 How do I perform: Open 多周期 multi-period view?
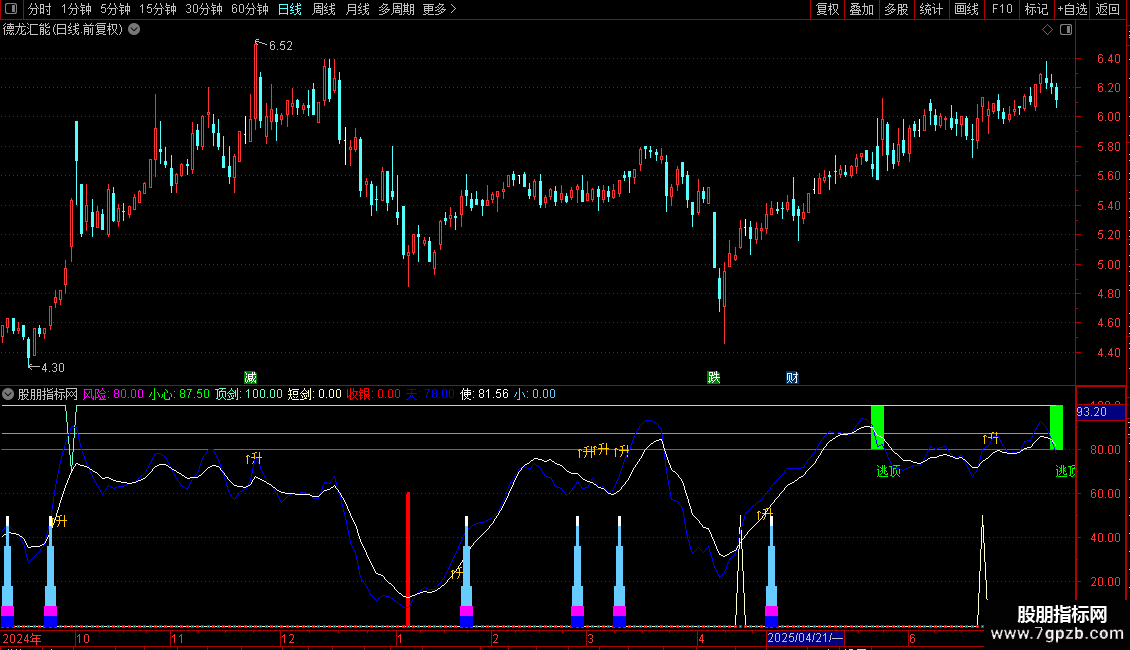pyautogui.click(x=396, y=9)
